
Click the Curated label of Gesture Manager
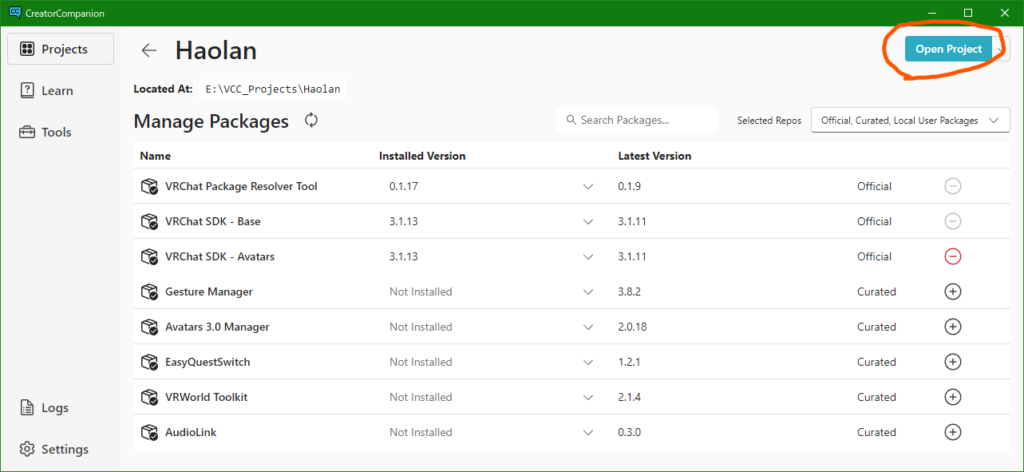[876, 292]
